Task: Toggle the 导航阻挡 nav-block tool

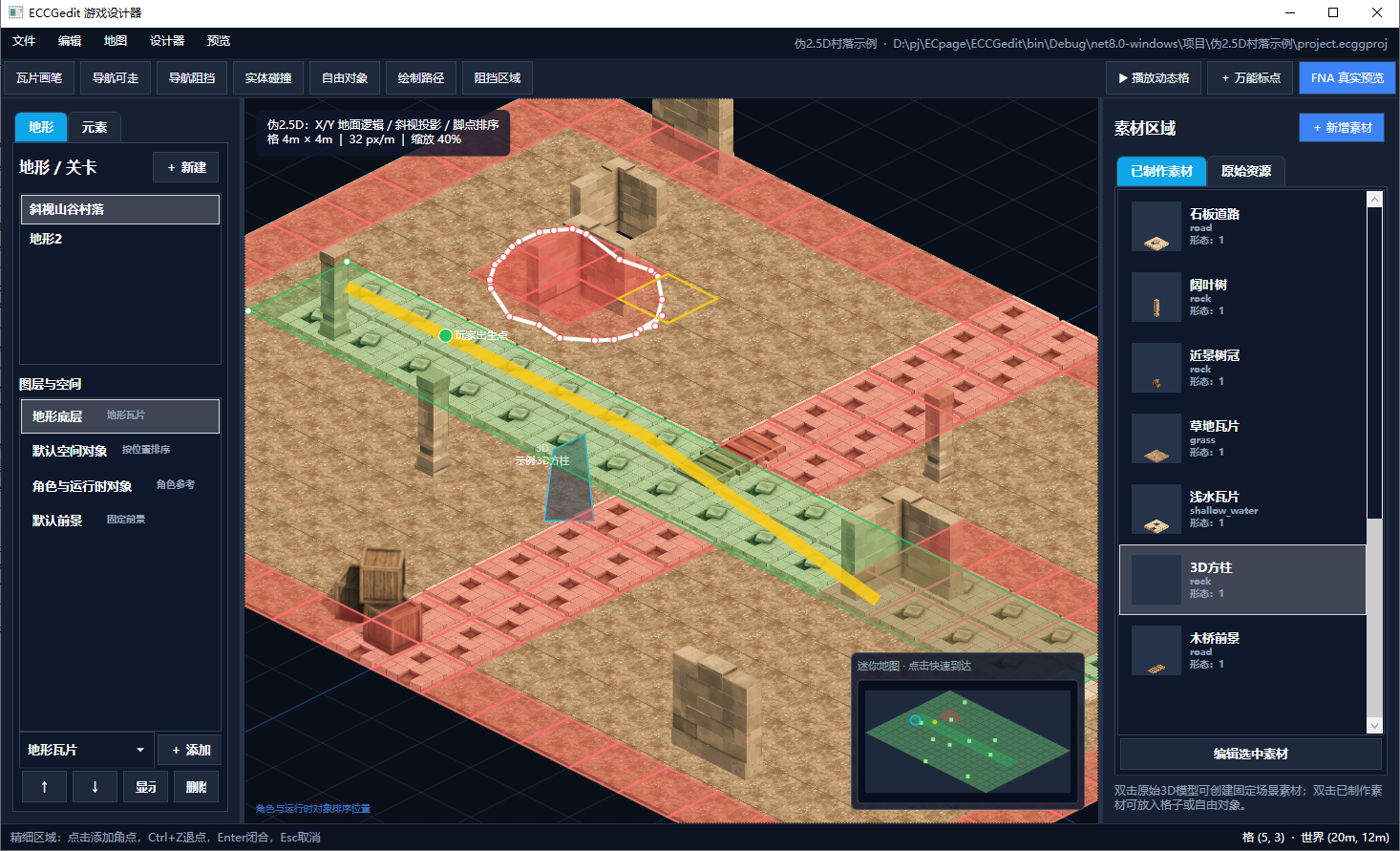Action: (x=192, y=78)
